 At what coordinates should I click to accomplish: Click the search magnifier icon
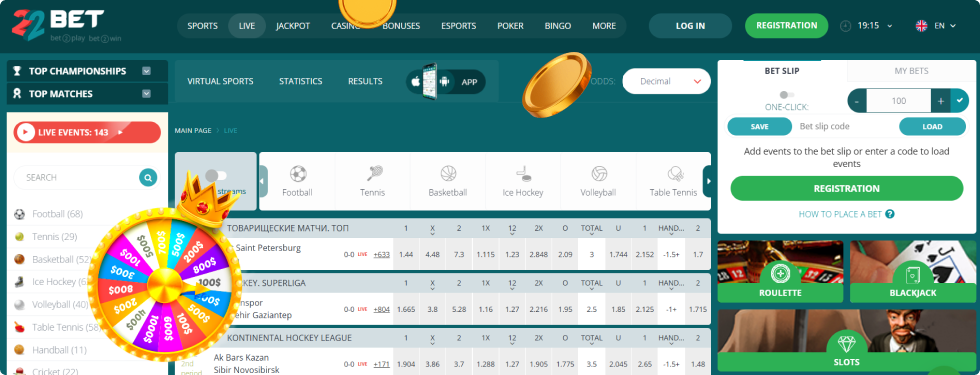coord(148,178)
